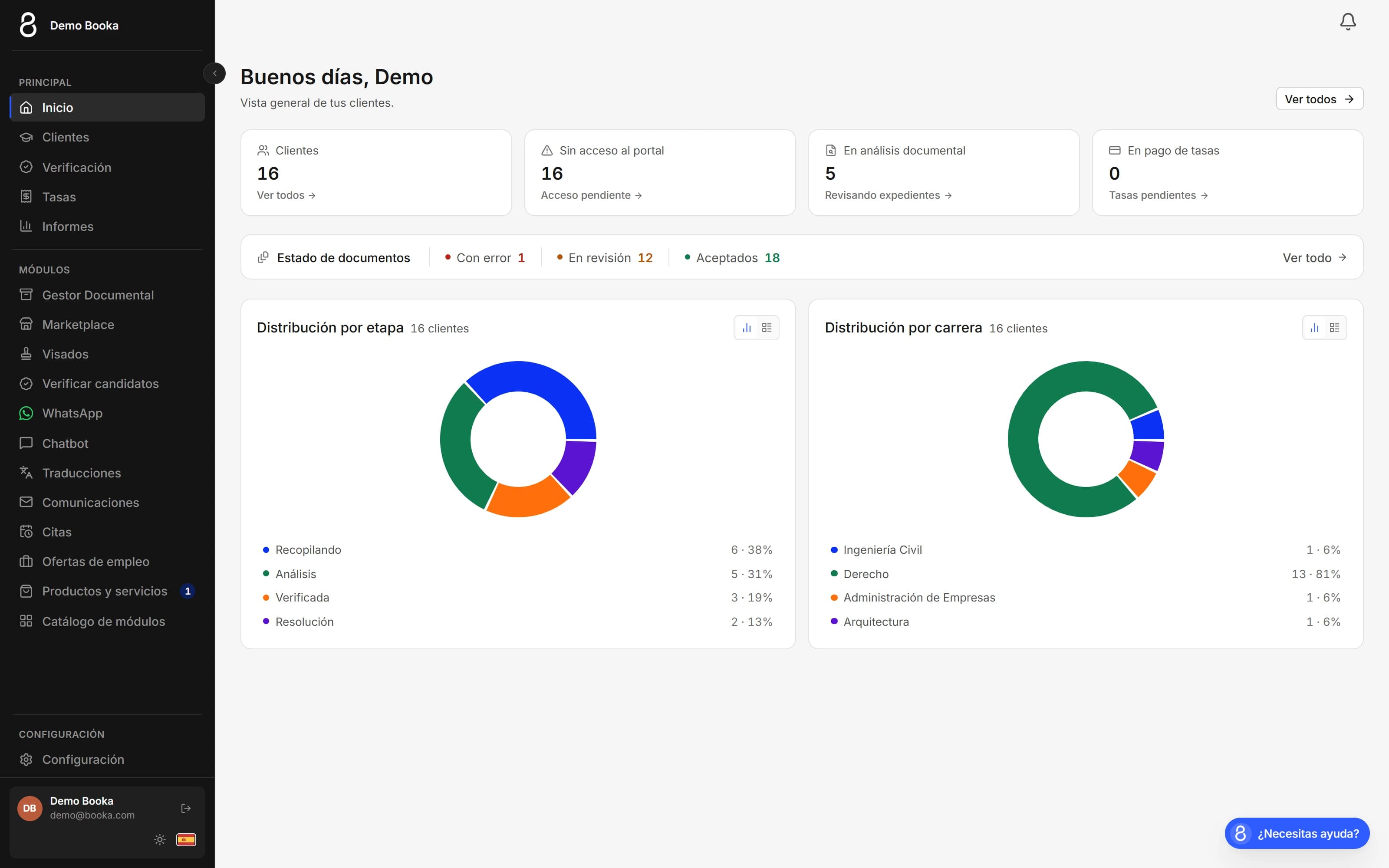
Task: Open Gestor Documental module
Action: 107,295
